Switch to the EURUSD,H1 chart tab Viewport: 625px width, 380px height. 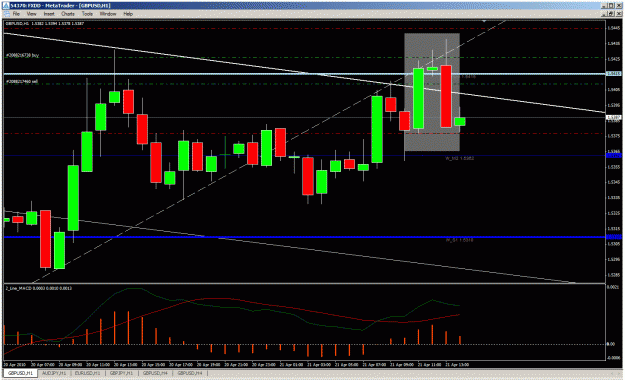click(x=87, y=373)
